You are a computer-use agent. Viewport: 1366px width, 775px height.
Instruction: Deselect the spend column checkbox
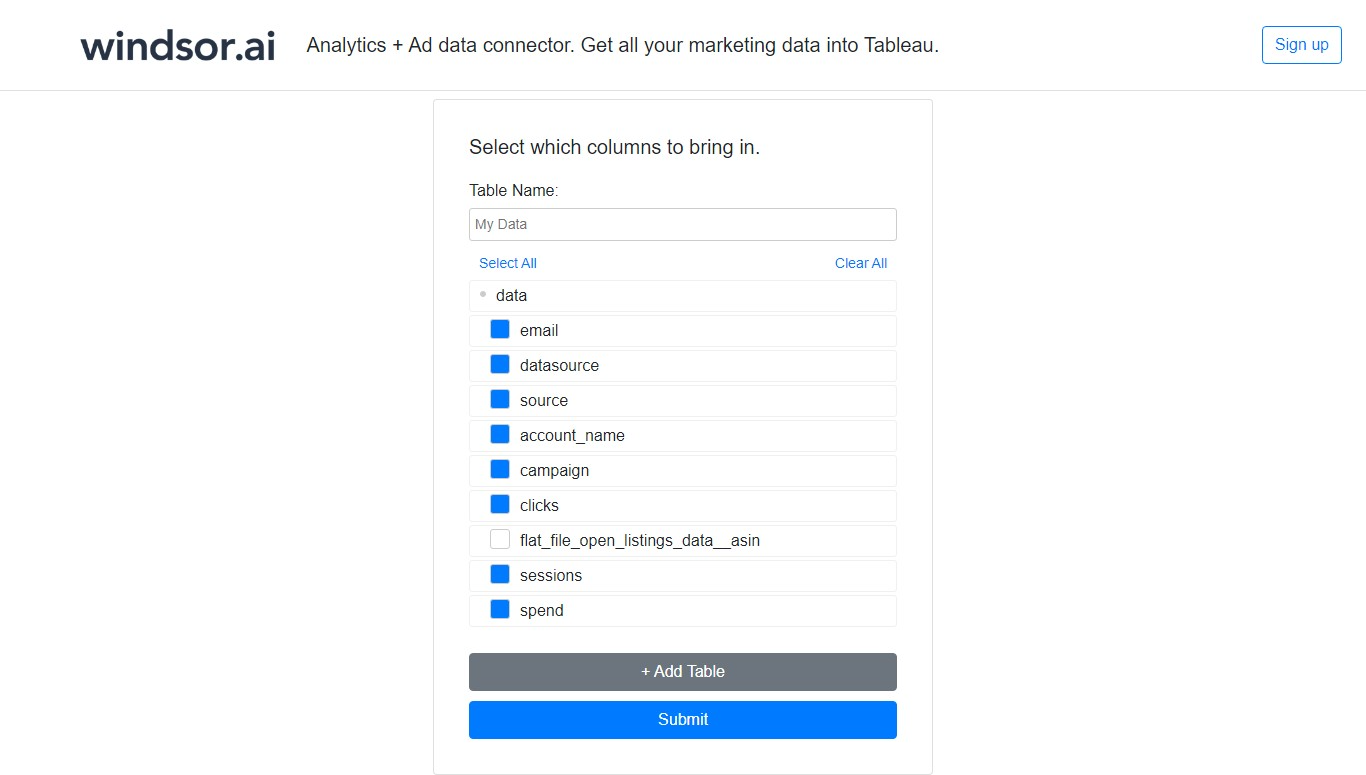[500, 610]
